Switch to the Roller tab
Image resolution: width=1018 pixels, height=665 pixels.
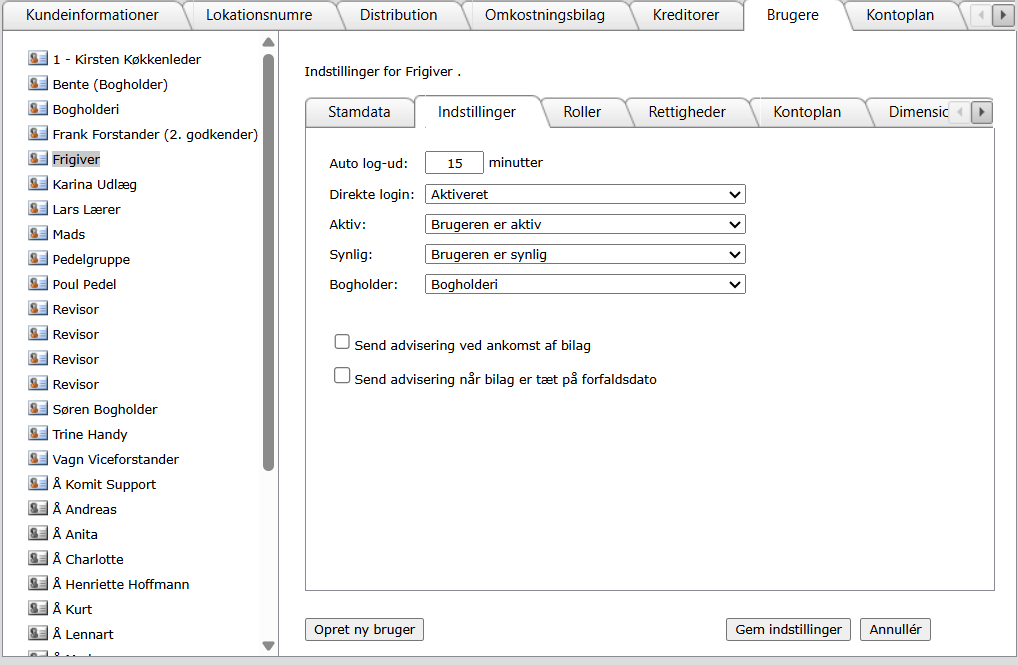[x=582, y=112]
